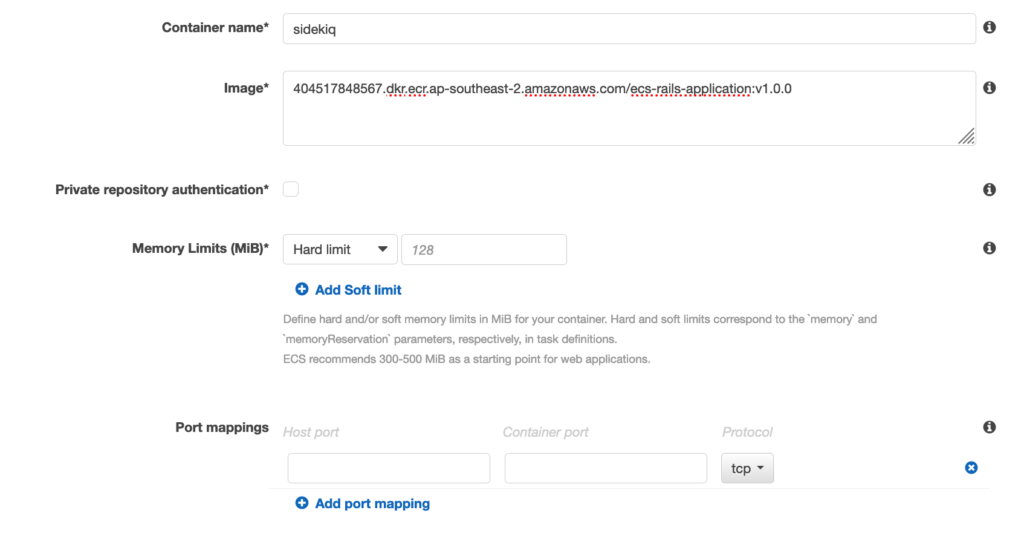Viewport: 1024px width, 539px height.
Task: Click inside the Image URL text area
Action: click(x=629, y=108)
